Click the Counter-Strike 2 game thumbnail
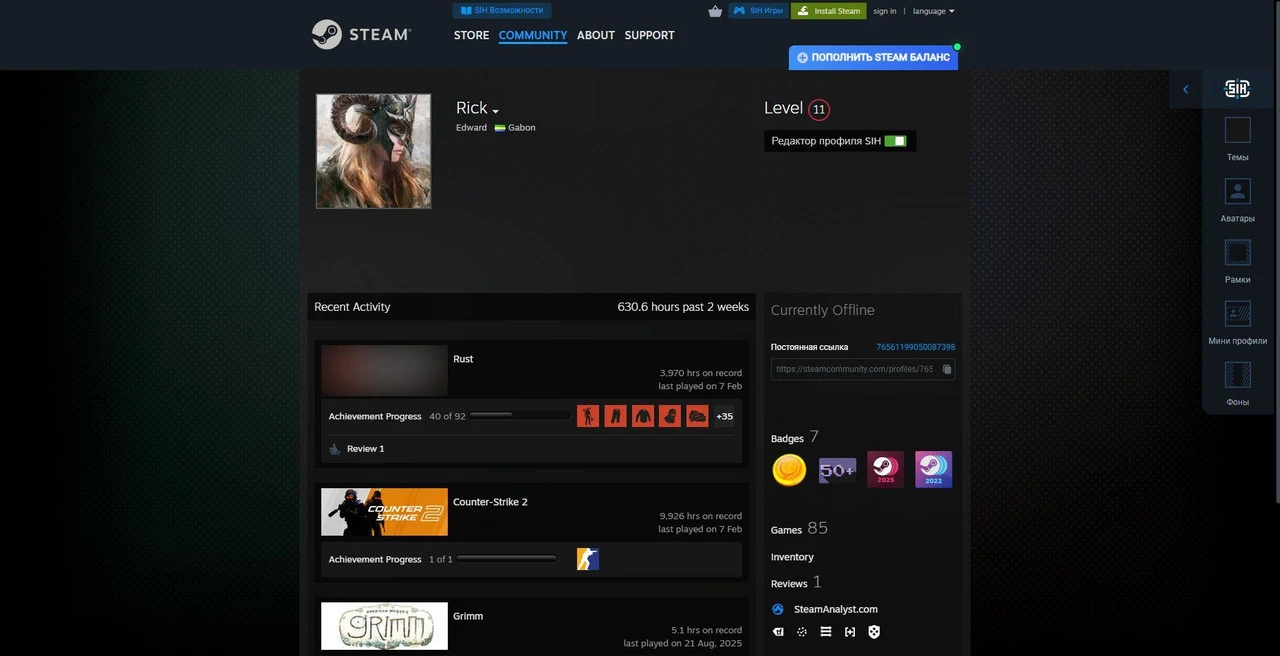The width and height of the screenshot is (1280, 656). coord(384,512)
